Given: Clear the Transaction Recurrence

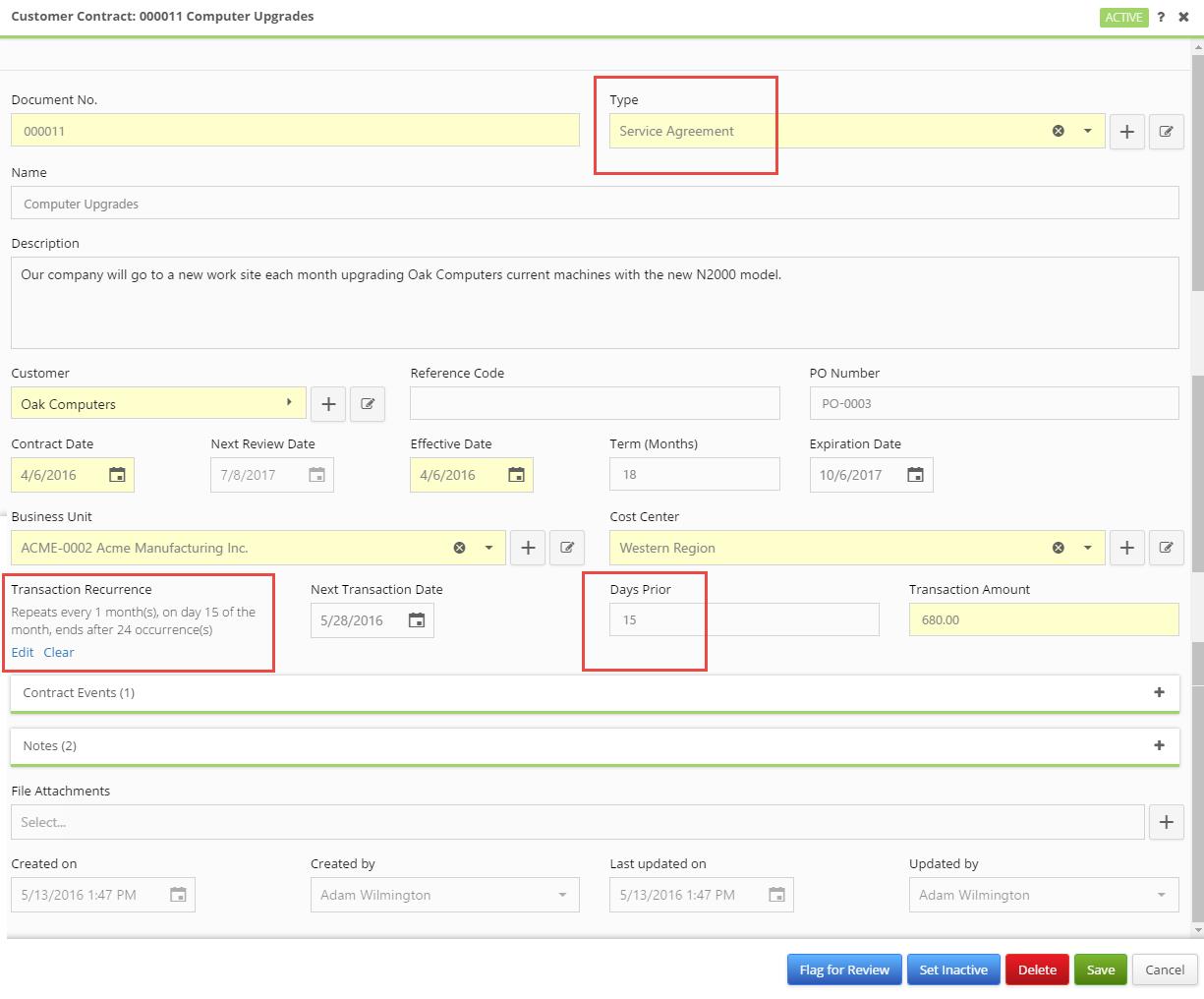Looking at the screenshot, I should (x=58, y=652).
